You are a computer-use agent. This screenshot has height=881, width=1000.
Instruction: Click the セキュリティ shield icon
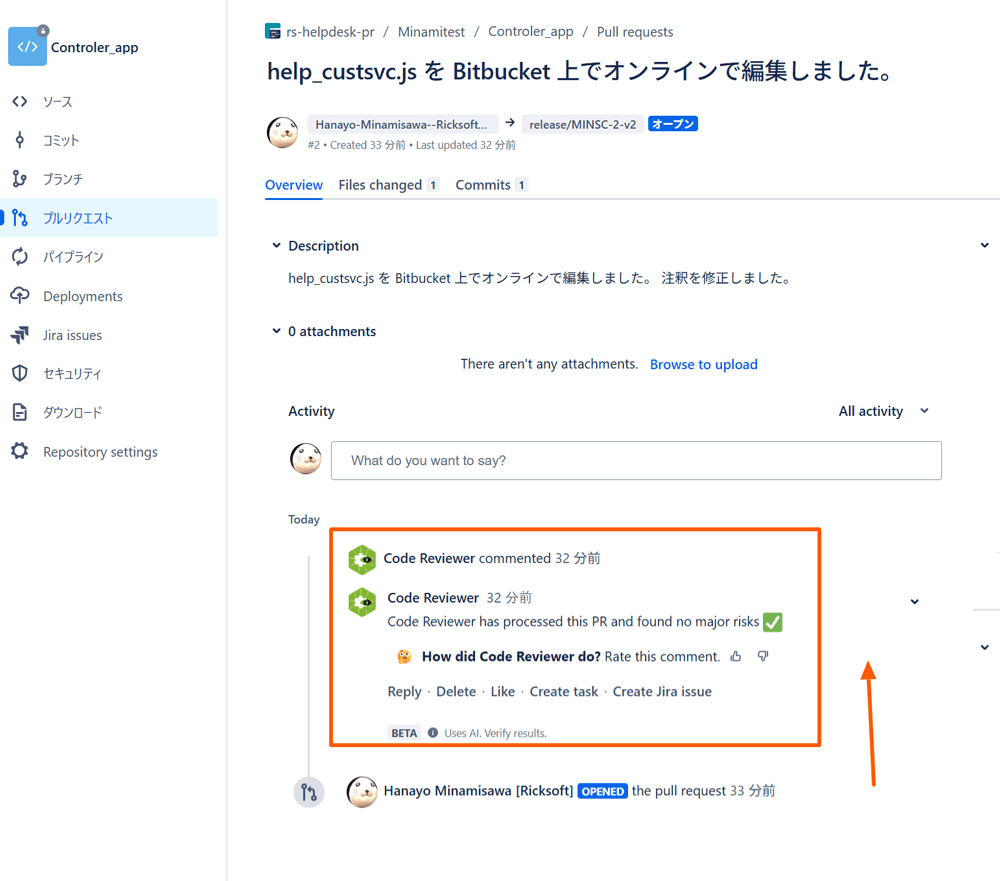(x=20, y=373)
